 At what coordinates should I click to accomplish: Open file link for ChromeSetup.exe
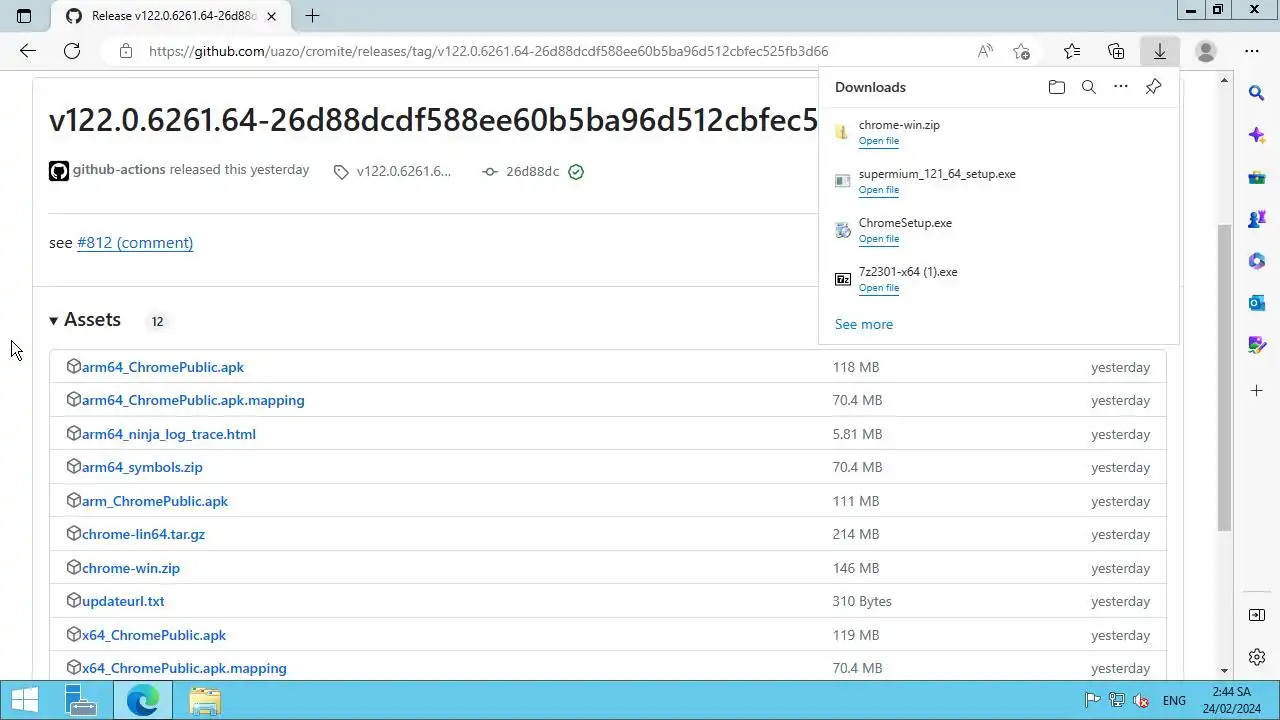[x=879, y=239]
